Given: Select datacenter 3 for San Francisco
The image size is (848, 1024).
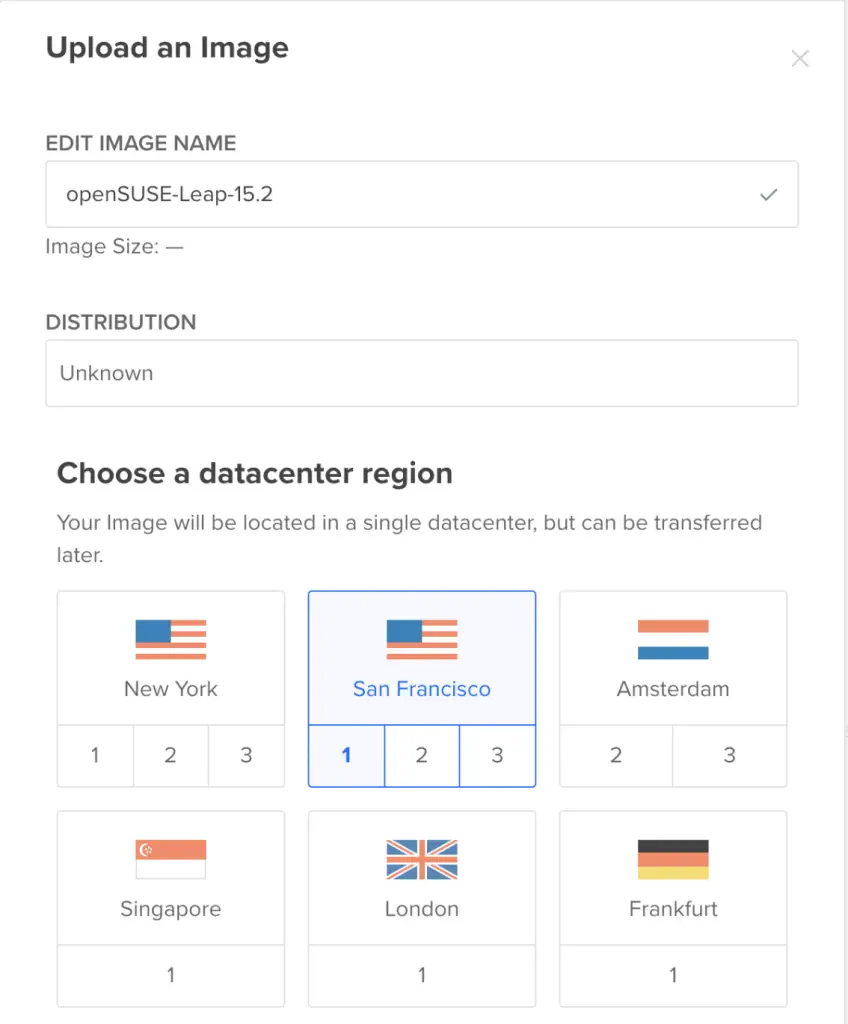Looking at the screenshot, I should (x=497, y=756).
